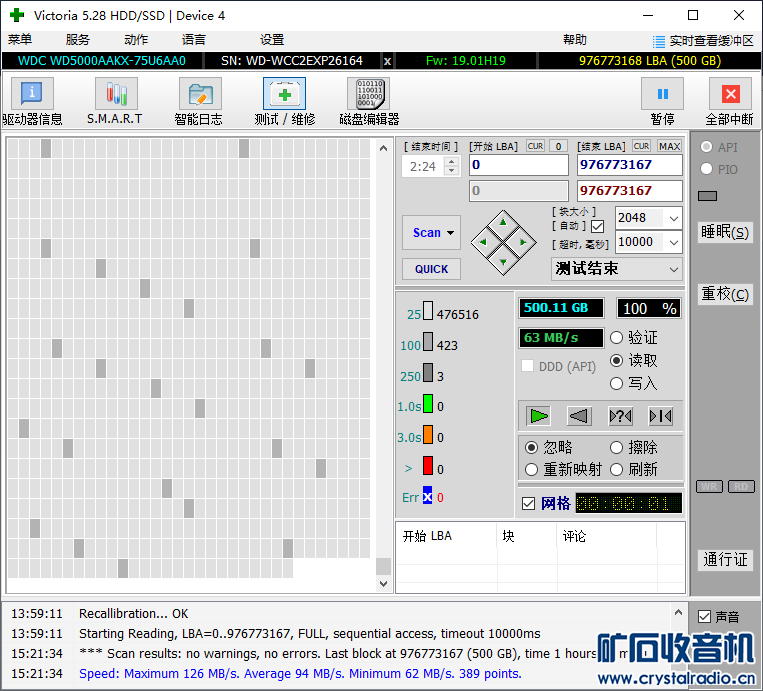This screenshot has height=691, width=763.
Task: Select the 忽略 ignore radio button
Action: 531,447
